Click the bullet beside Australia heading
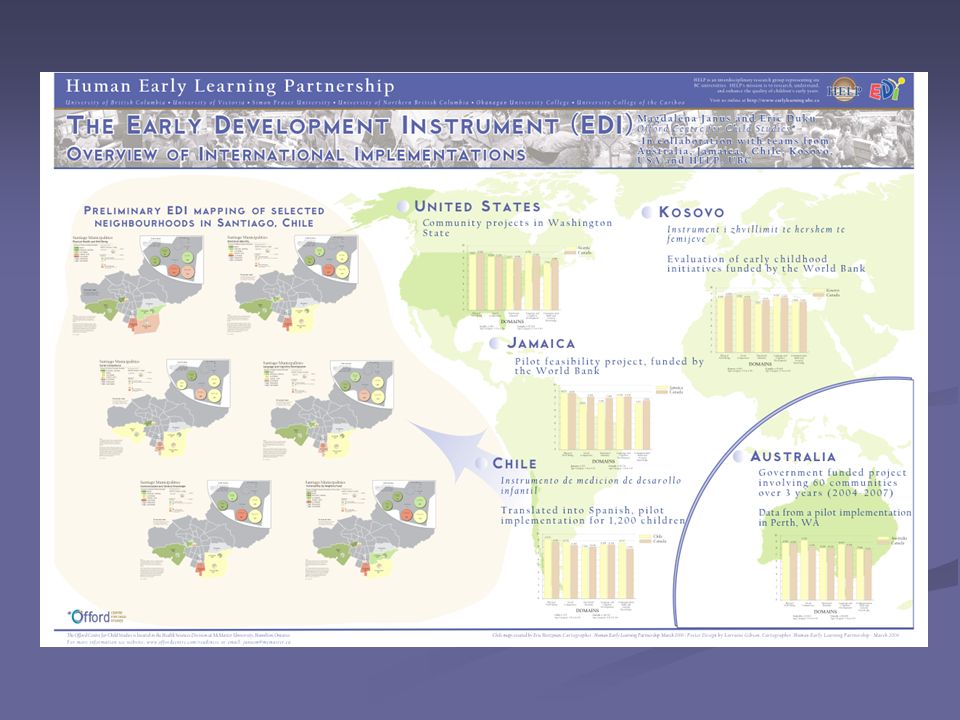The width and height of the screenshot is (960, 720). [738, 456]
